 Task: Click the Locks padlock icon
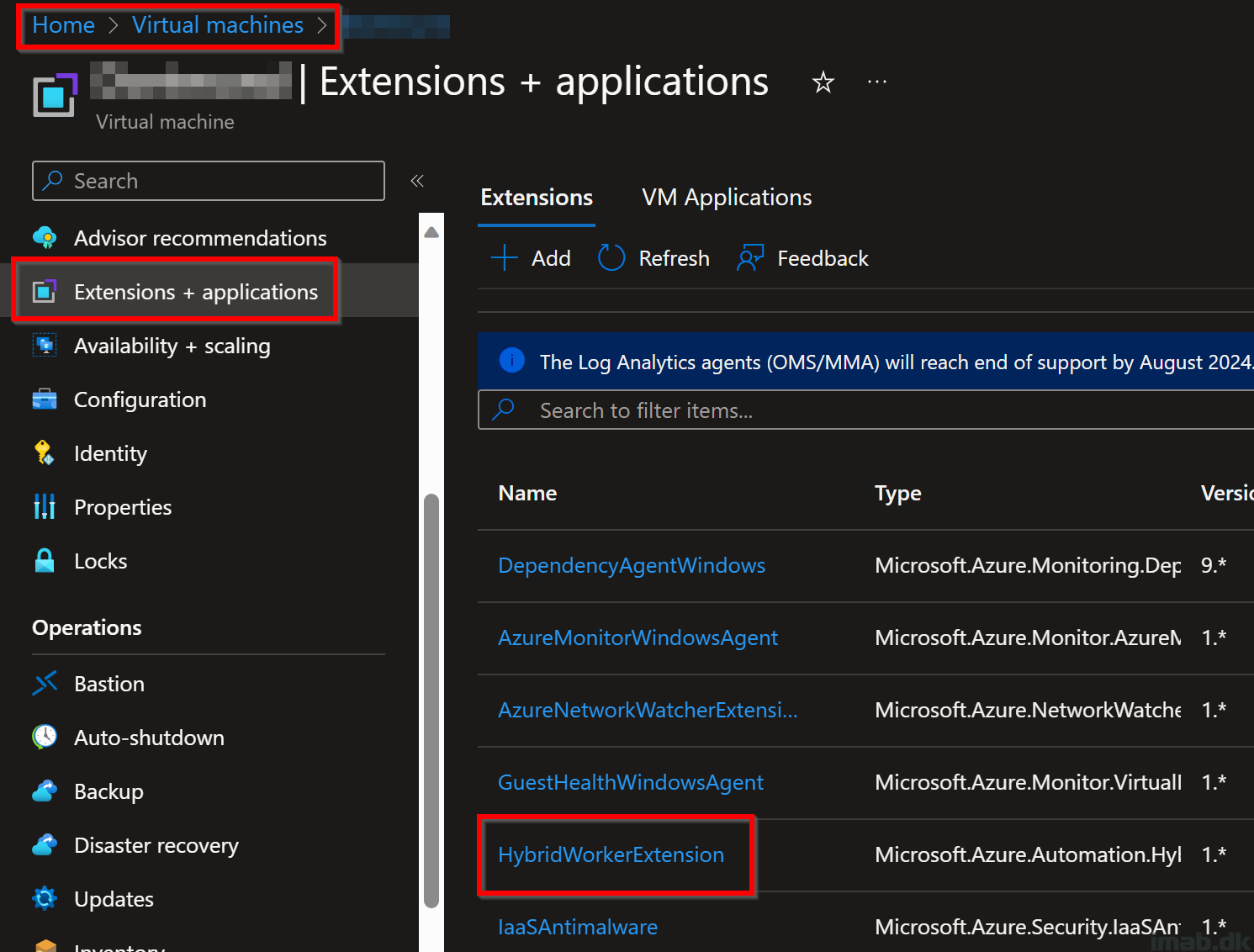(45, 561)
